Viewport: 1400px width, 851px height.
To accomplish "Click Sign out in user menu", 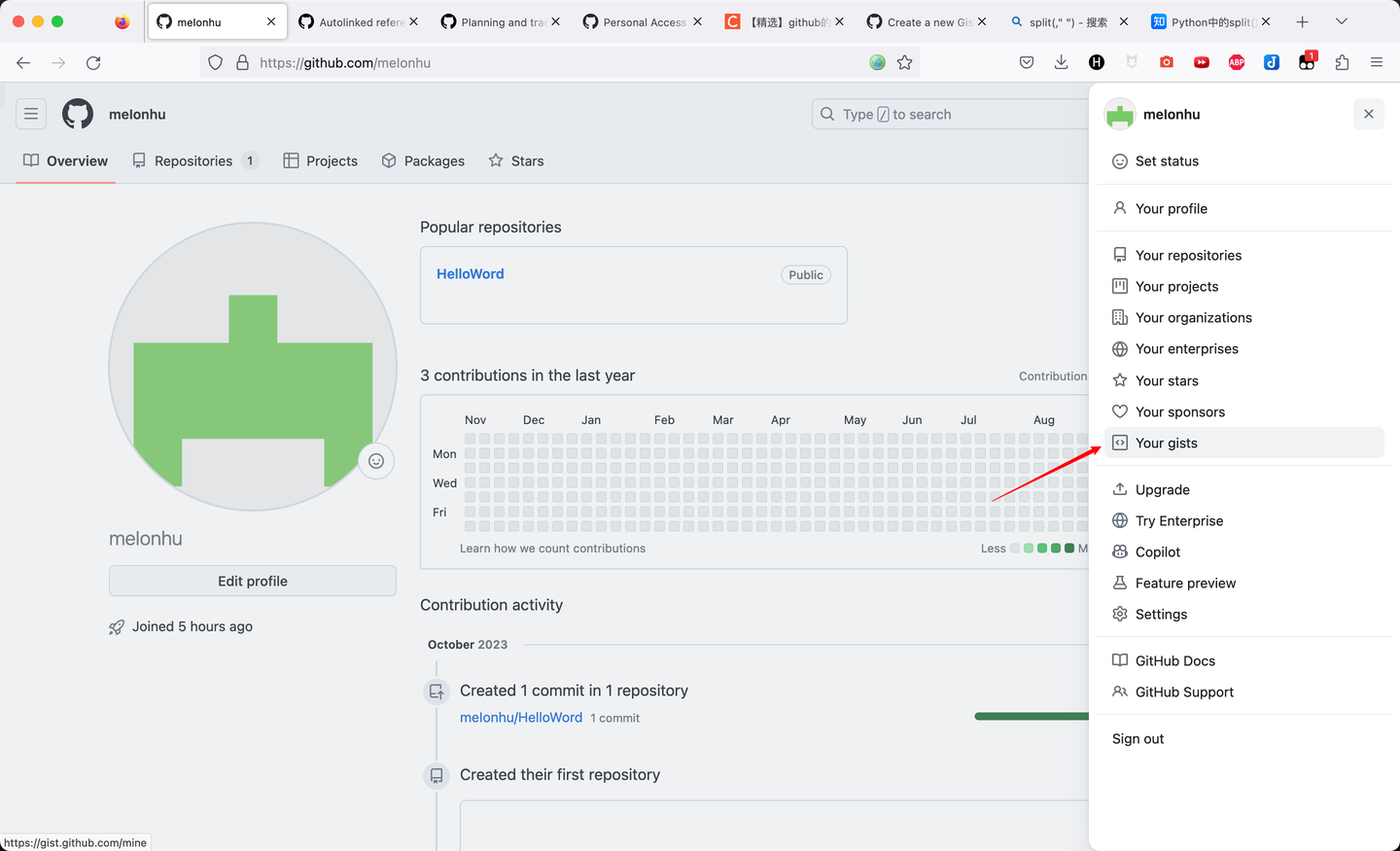I will point(1244,738).
